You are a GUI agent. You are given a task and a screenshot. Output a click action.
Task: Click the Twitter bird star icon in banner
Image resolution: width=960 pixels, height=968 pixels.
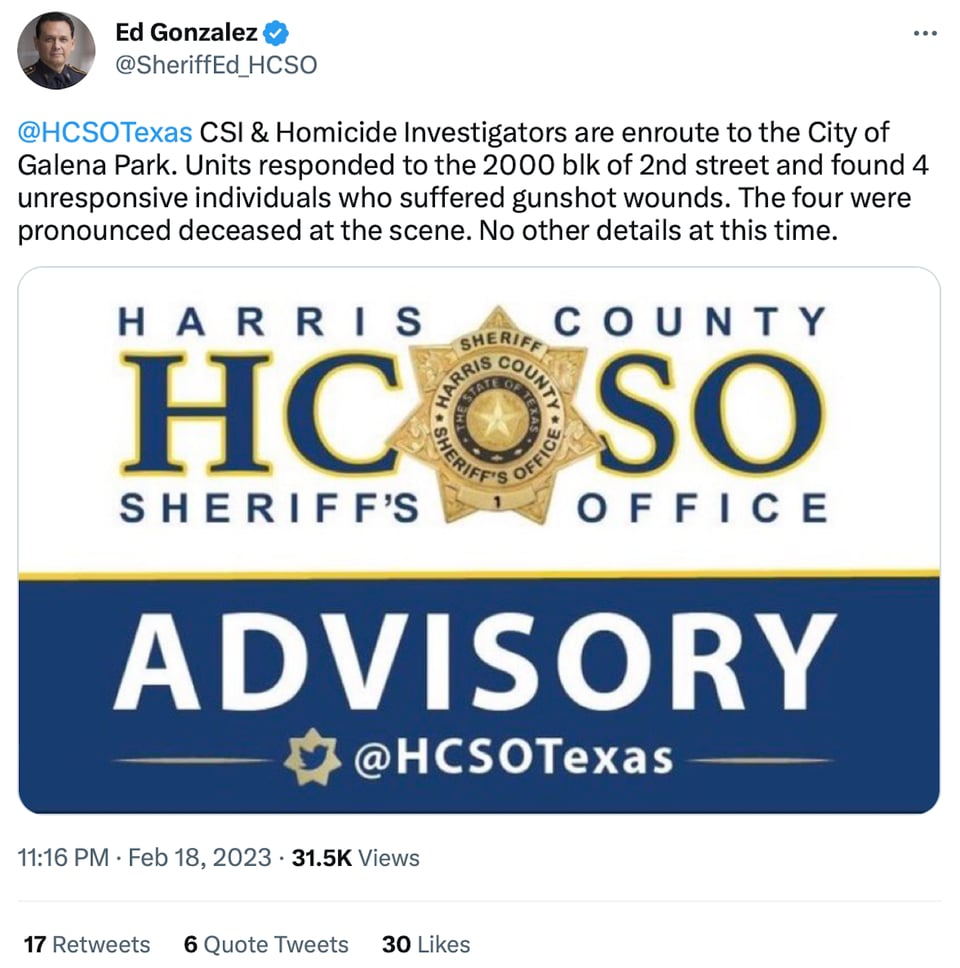tap(312, 756)
